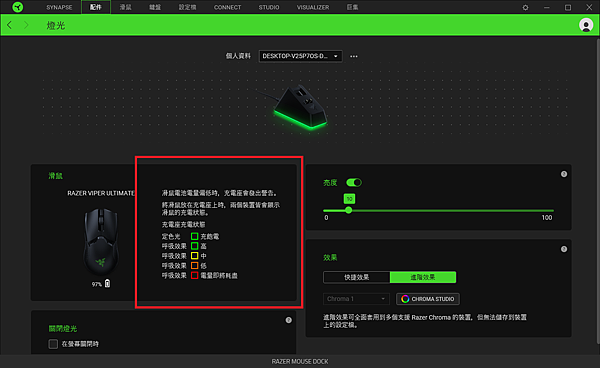Open the DESKTOP profile dropdown
The image size is (600, 368).
pyautogui.click(x=300, y=56)
